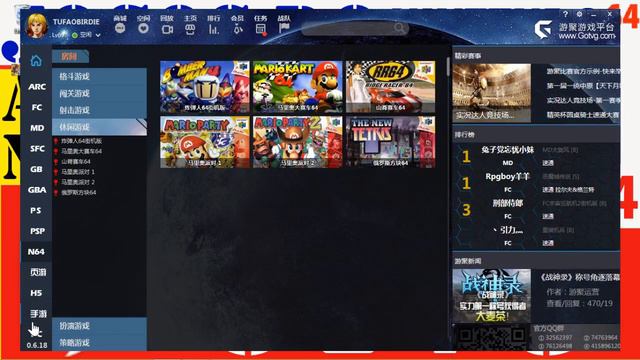Collapse the 休闲游戏 genre section
This screenshot has width=640, height=360.
point(99,127)
